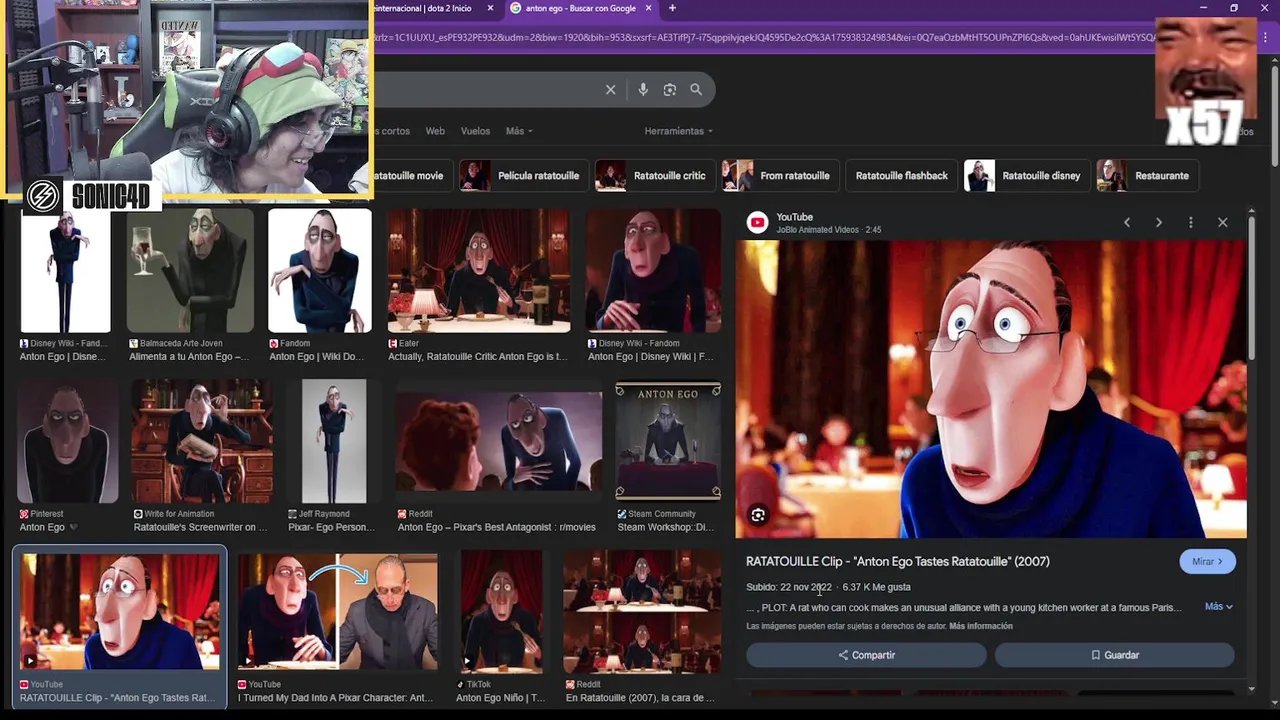The image size is (1280, 720).
Task: Open Jeff Raymond 'Pixar- Ego Person' thumbnail
Action: 334,442
